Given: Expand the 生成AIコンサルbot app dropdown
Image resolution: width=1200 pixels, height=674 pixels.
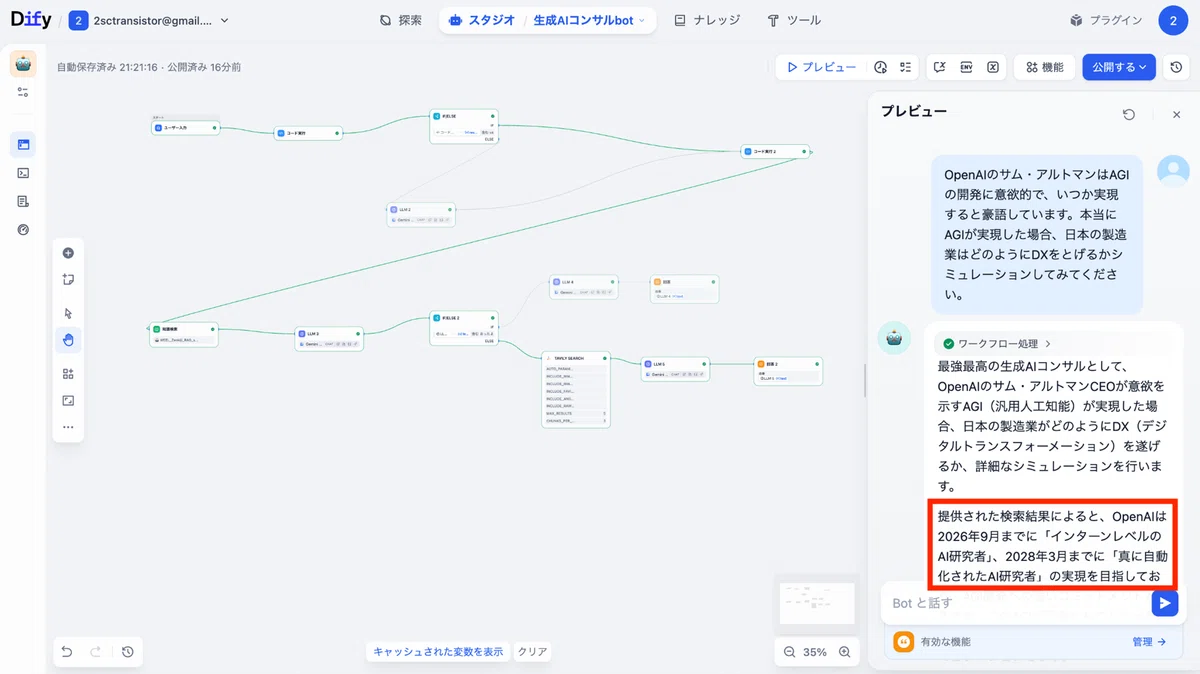Looking at the screenshot, I should tap(589, 20).
